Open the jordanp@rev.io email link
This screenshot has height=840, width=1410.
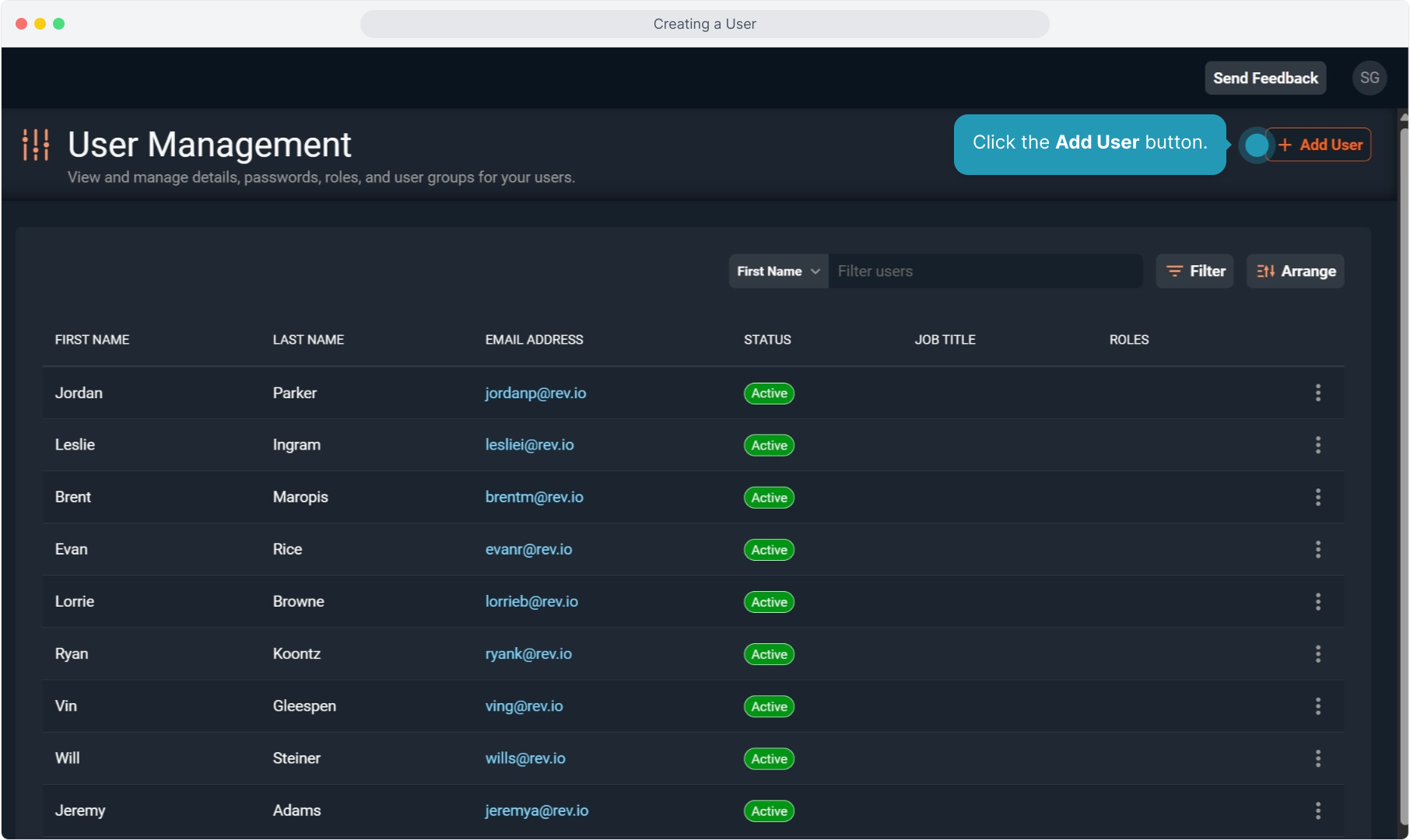535,393
